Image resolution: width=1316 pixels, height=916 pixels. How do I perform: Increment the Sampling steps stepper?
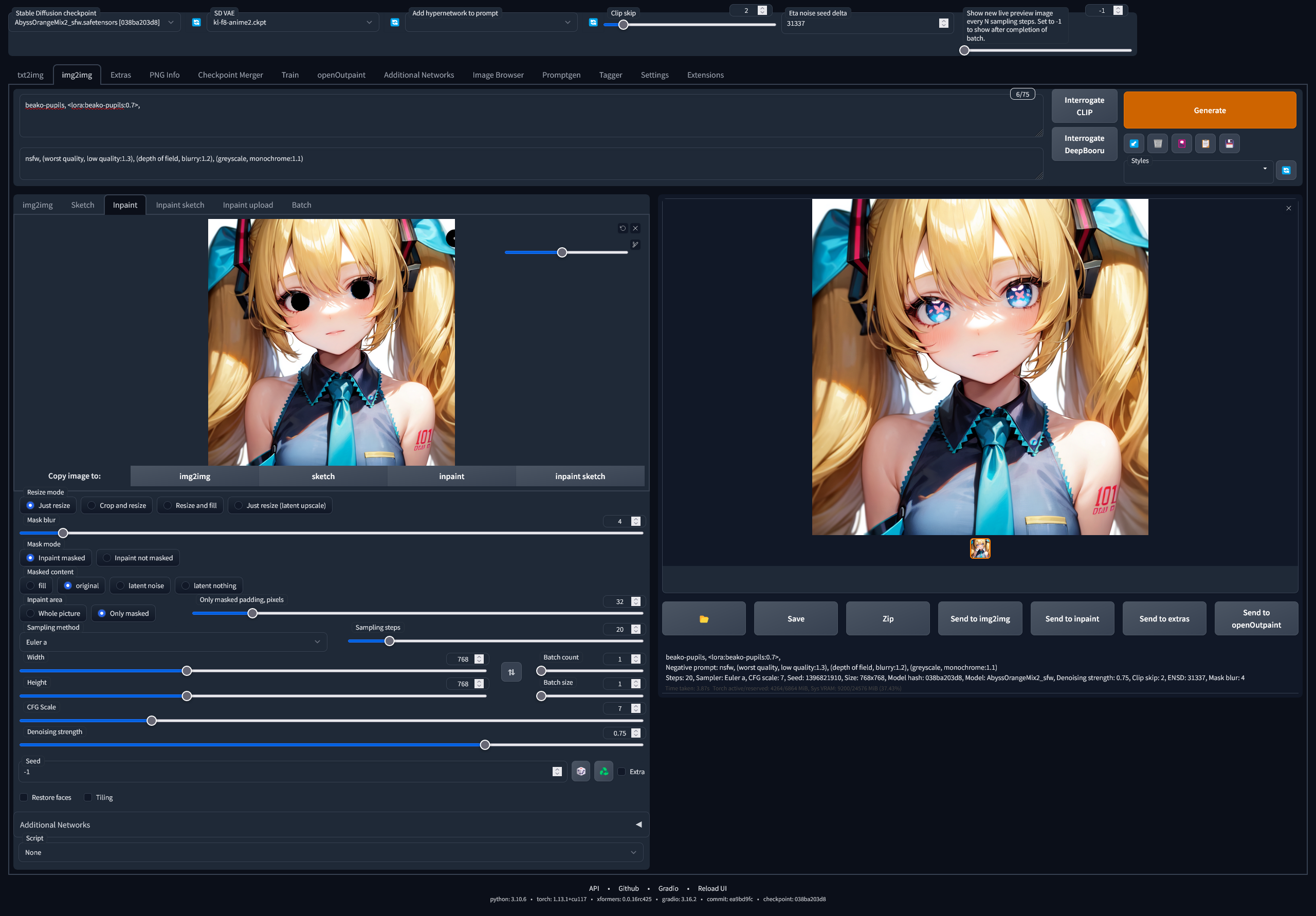(x=636, y=627)
